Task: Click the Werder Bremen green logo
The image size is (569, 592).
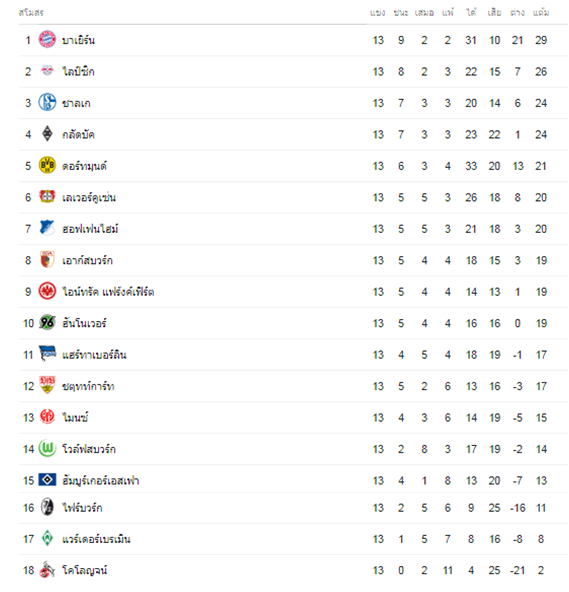Action: click(47, 538)
